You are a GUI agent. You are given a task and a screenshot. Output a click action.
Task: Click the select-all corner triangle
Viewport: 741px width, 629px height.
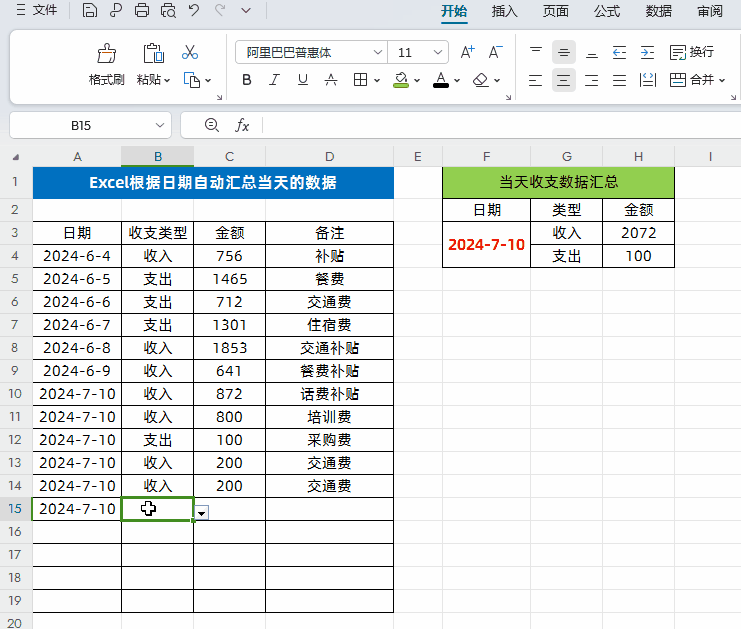click(x=16, y=157)
